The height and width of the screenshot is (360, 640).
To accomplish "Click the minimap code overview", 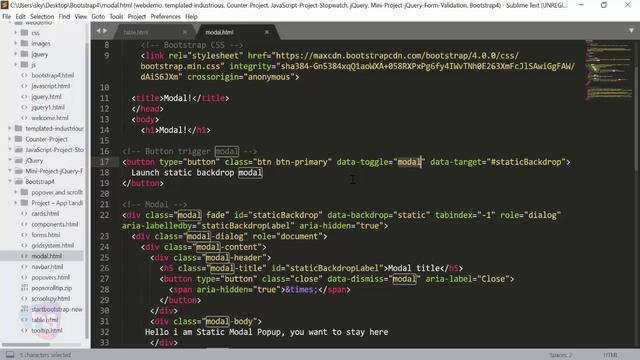I will [x=608, y=69].
